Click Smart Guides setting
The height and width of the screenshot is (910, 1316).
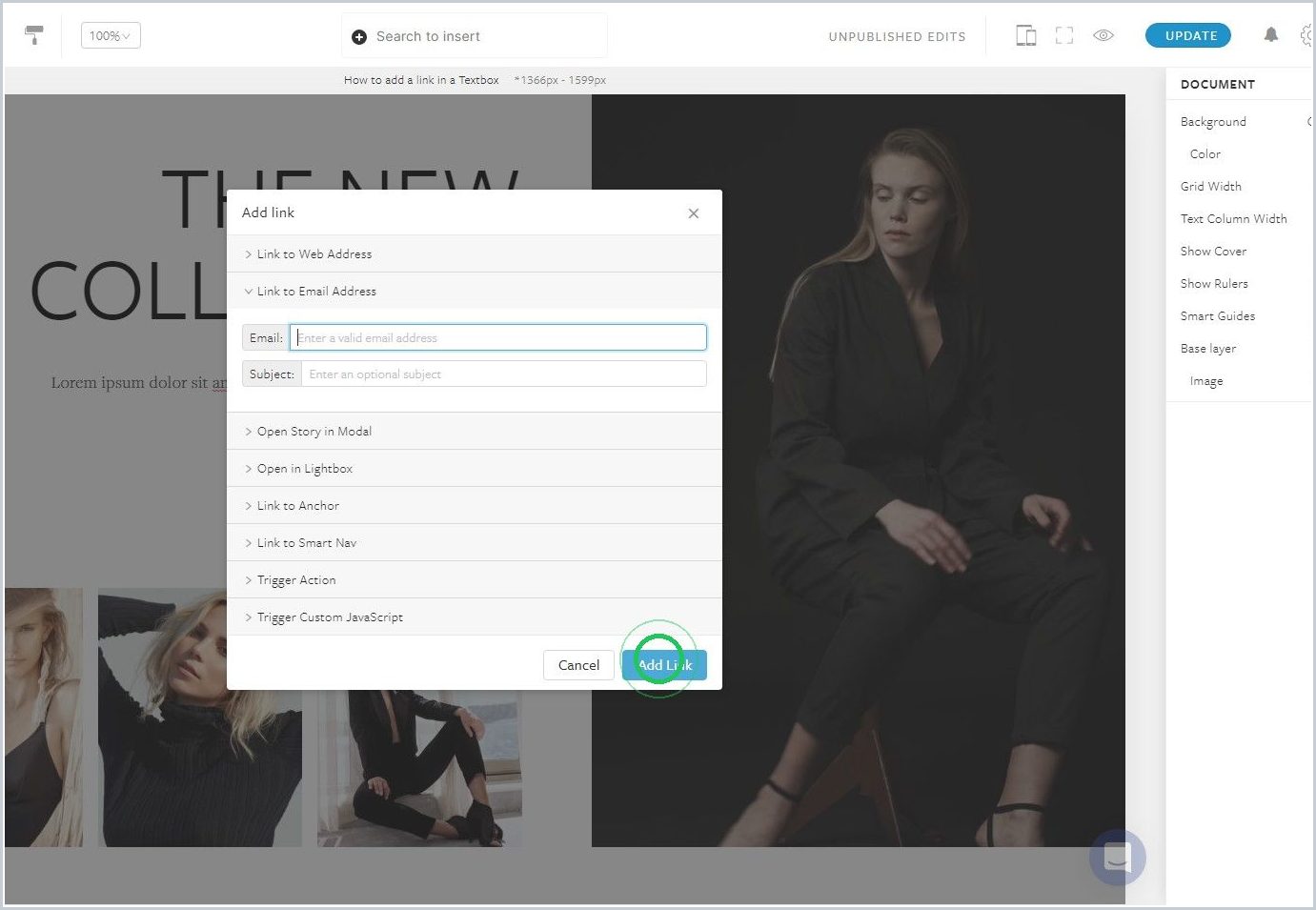[1217, 316]
